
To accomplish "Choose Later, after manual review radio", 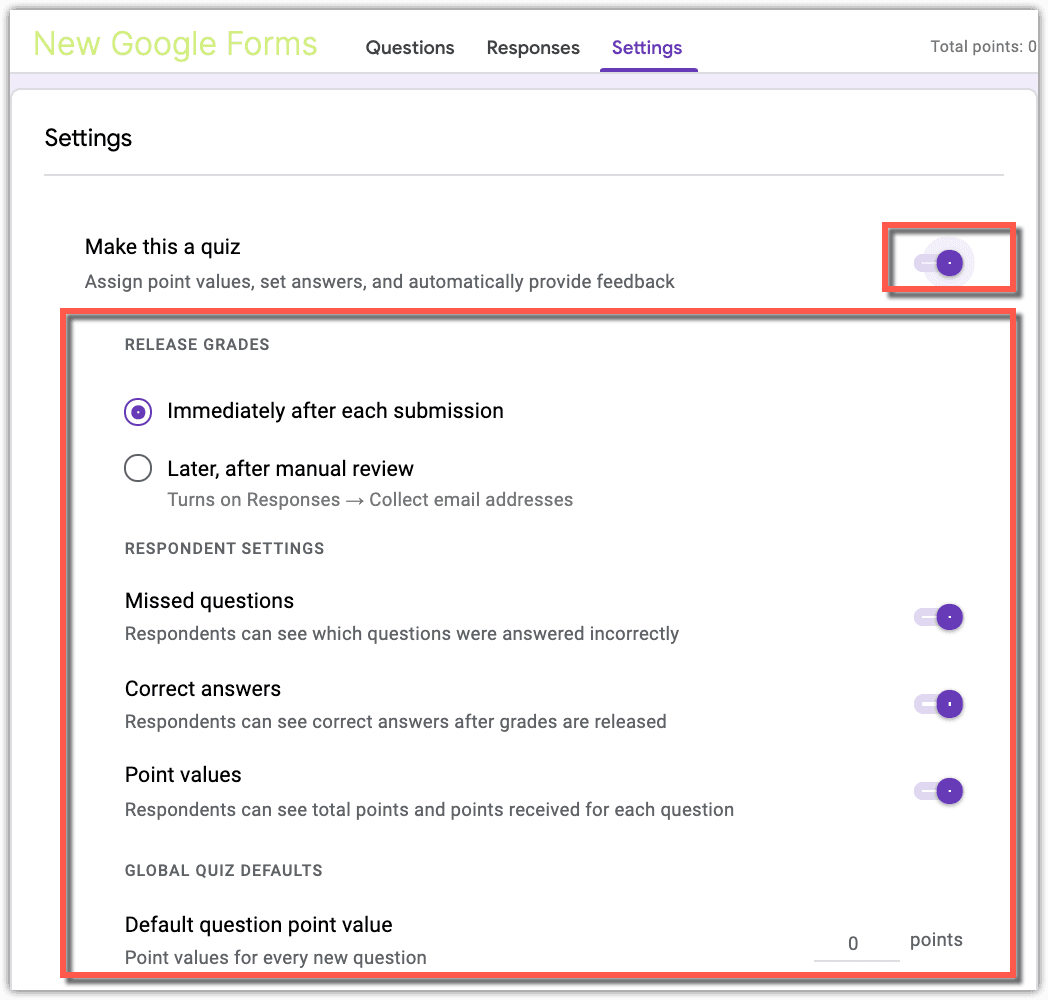I will [138, 468].
